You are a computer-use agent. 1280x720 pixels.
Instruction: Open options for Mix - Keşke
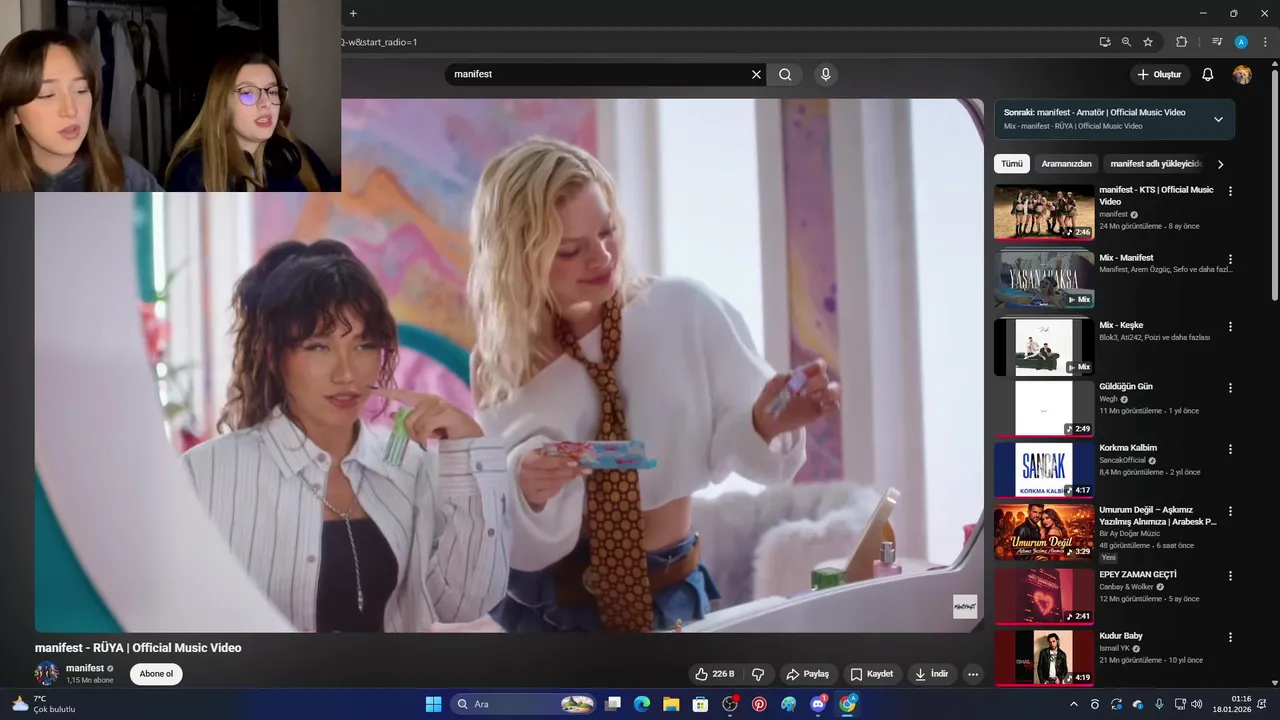[1230, 326]
